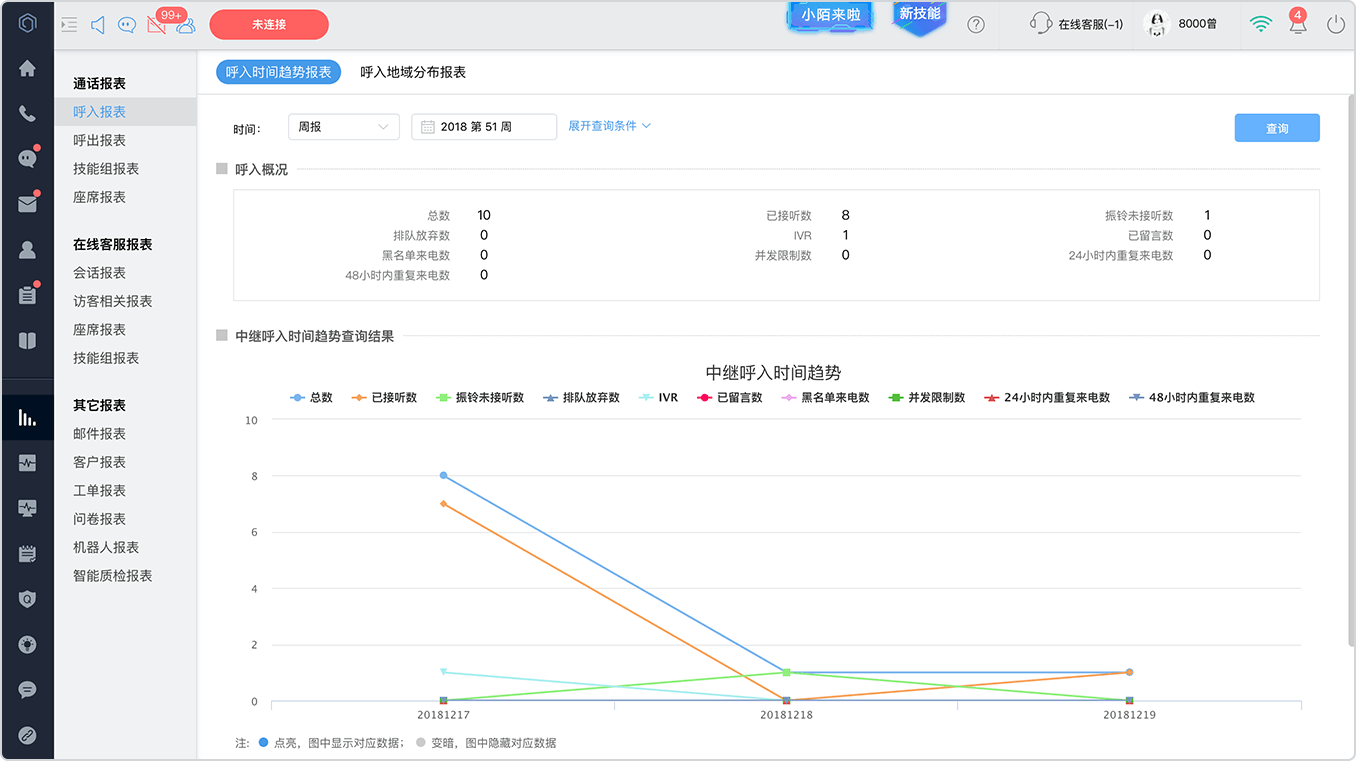Viewport: 1356px width, 761px height.
Task: Open the help question mark icon
Action: 976,25
